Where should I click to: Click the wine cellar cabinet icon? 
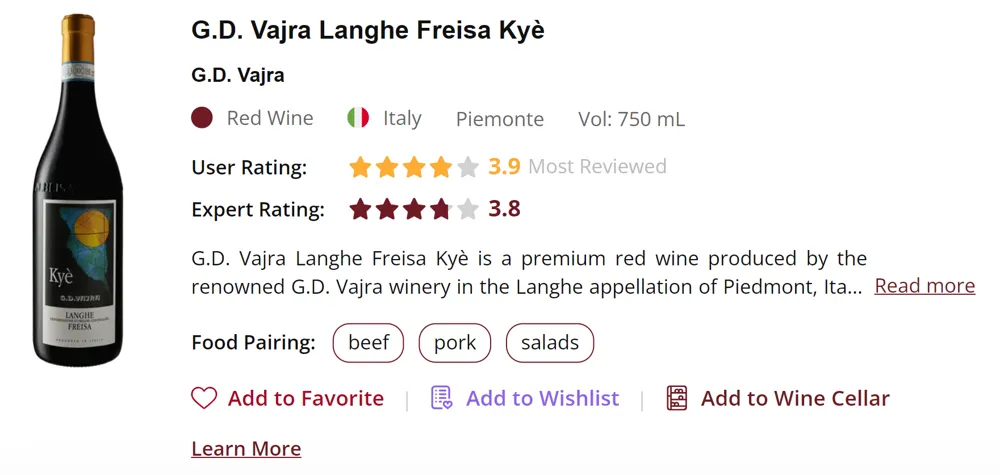(677, 398)
